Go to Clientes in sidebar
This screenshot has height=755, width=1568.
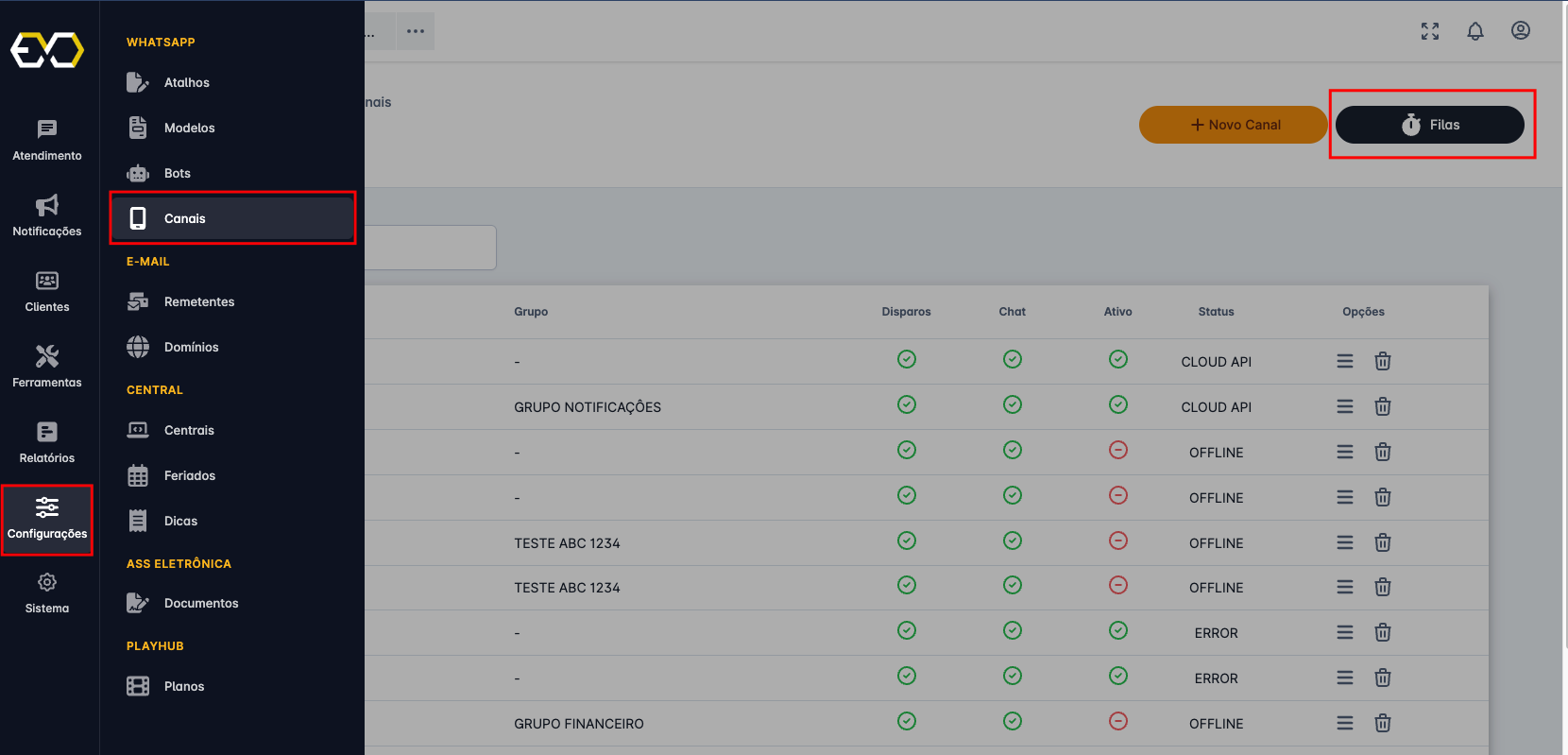[47, 291]
